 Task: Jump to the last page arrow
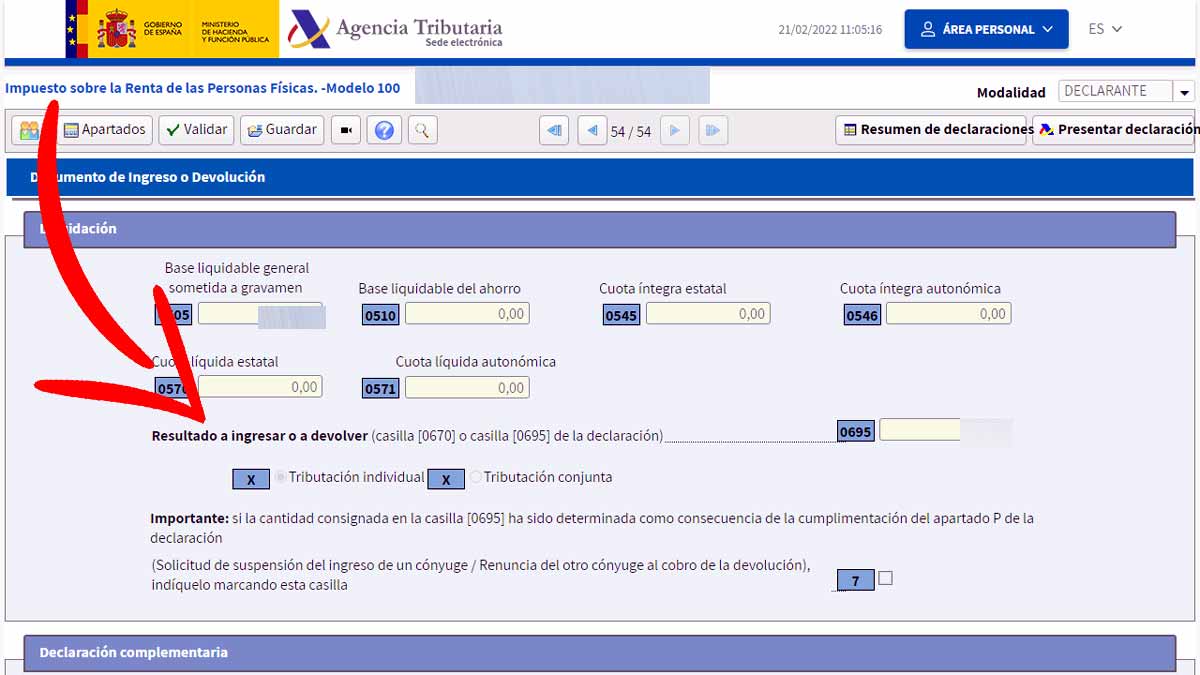click(x=712, y=131)
